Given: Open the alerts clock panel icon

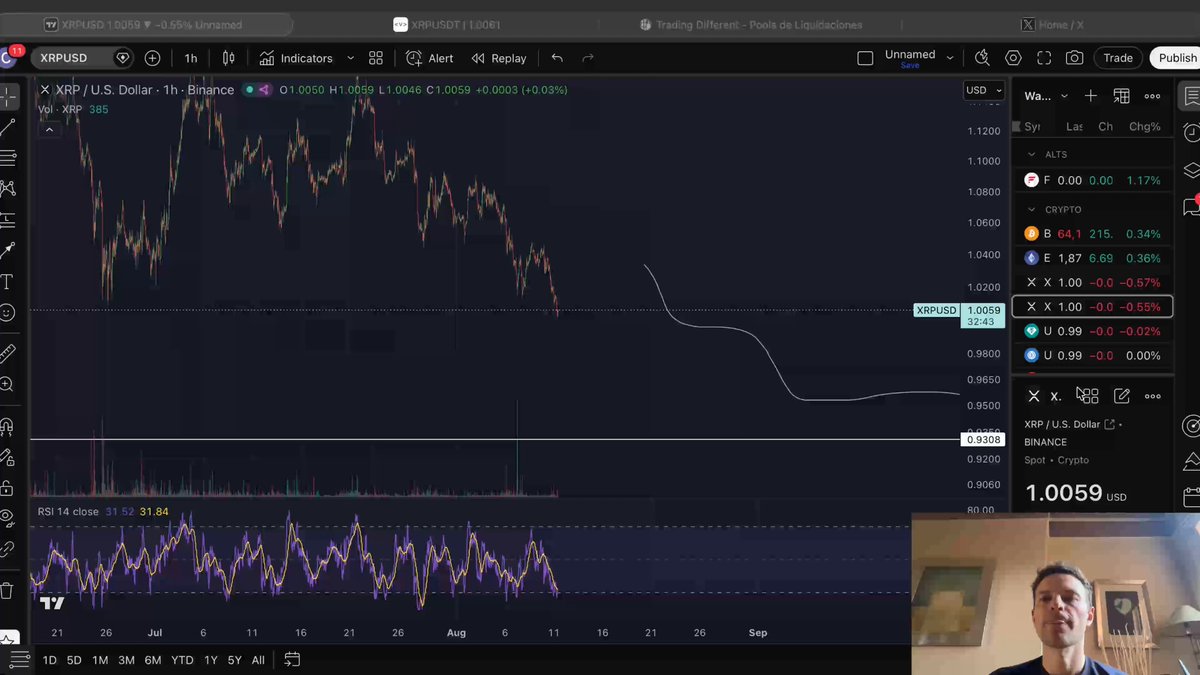Looking at the screenshot, I should pos(1191,133).
